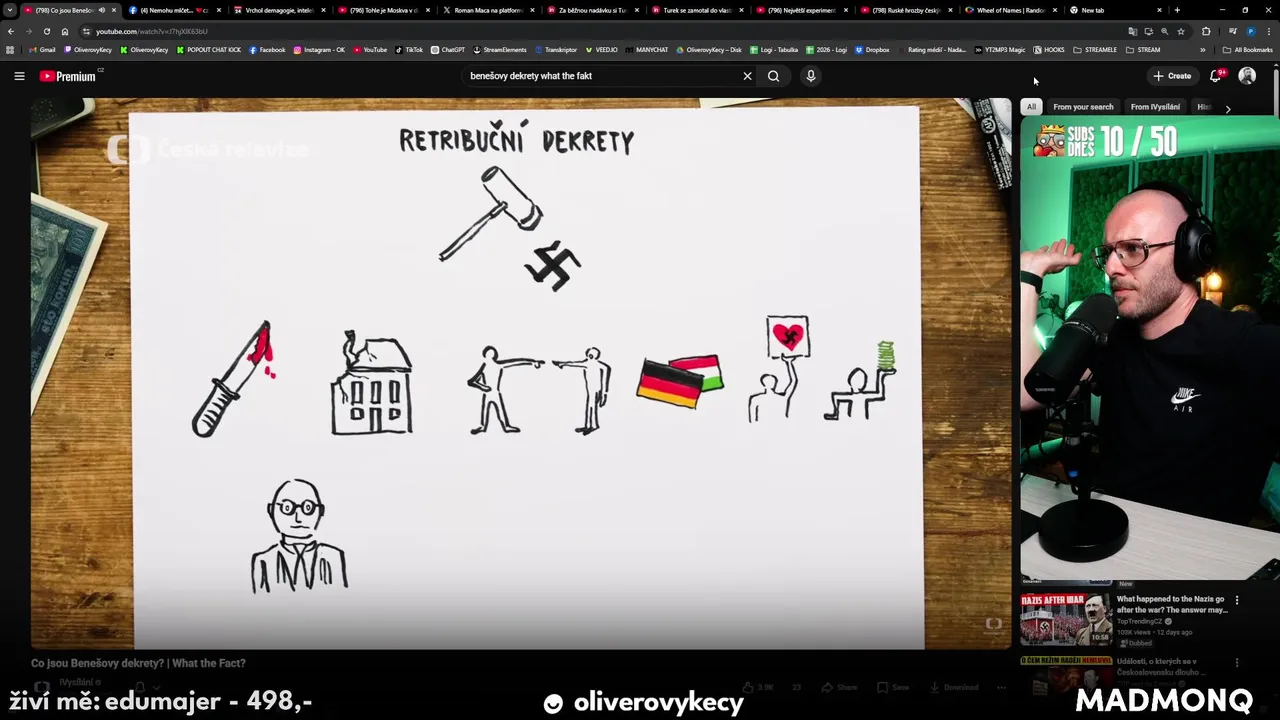Screen dimensions: 1280x720
Task: Open YouTube notifications bell
Action: click(1216, 76)
